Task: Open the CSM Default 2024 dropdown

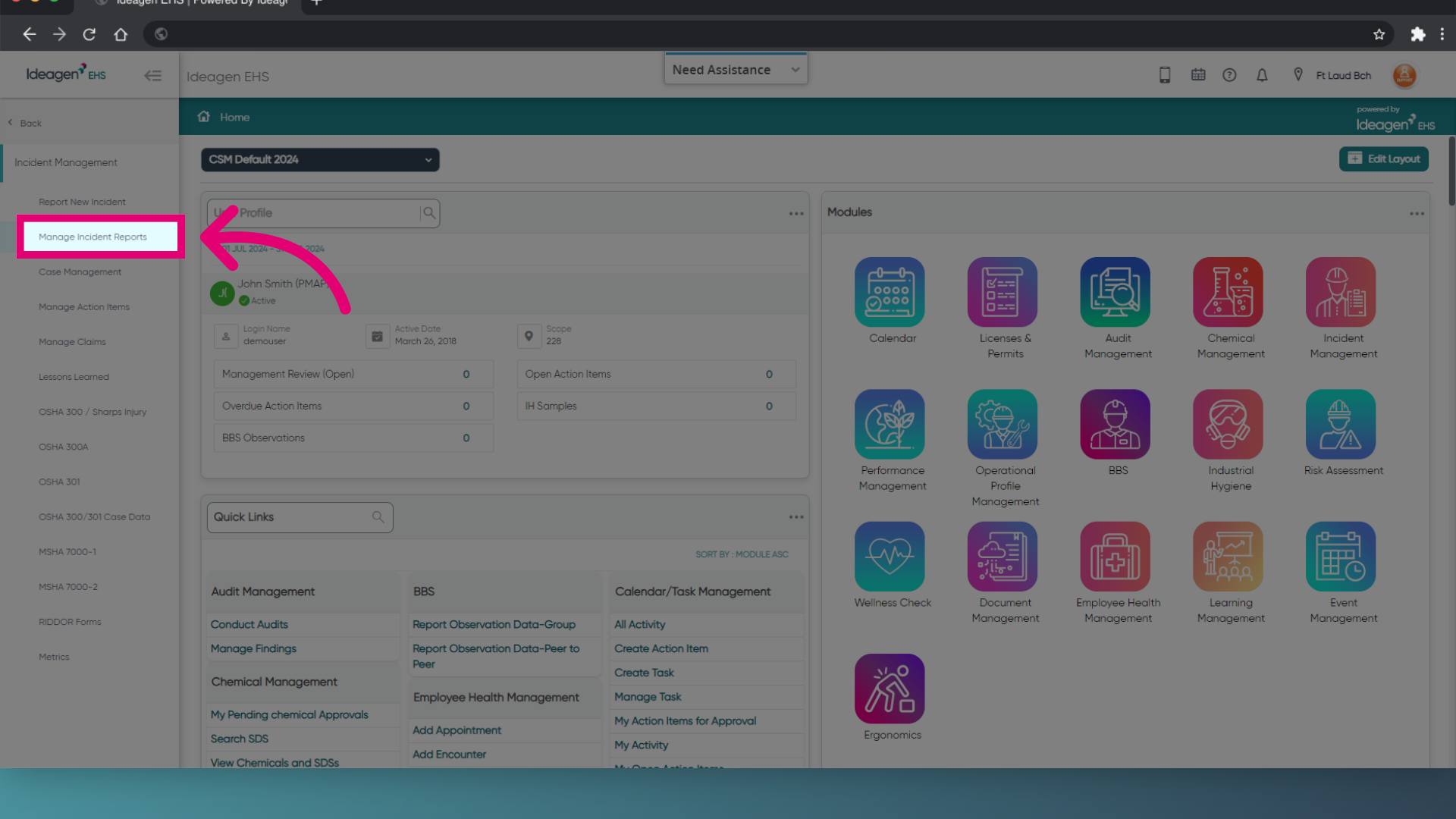Action: (x=320, y=159)
